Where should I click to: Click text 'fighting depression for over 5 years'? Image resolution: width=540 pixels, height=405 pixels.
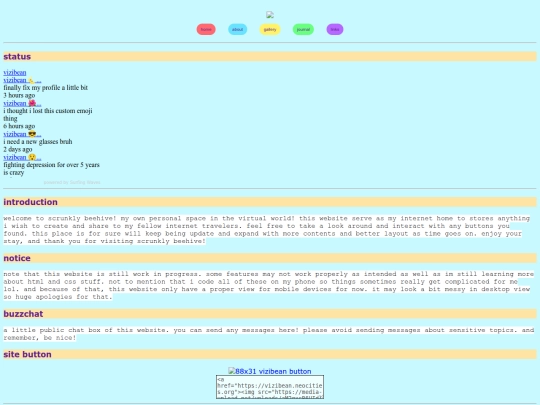(x=51, y=165)
